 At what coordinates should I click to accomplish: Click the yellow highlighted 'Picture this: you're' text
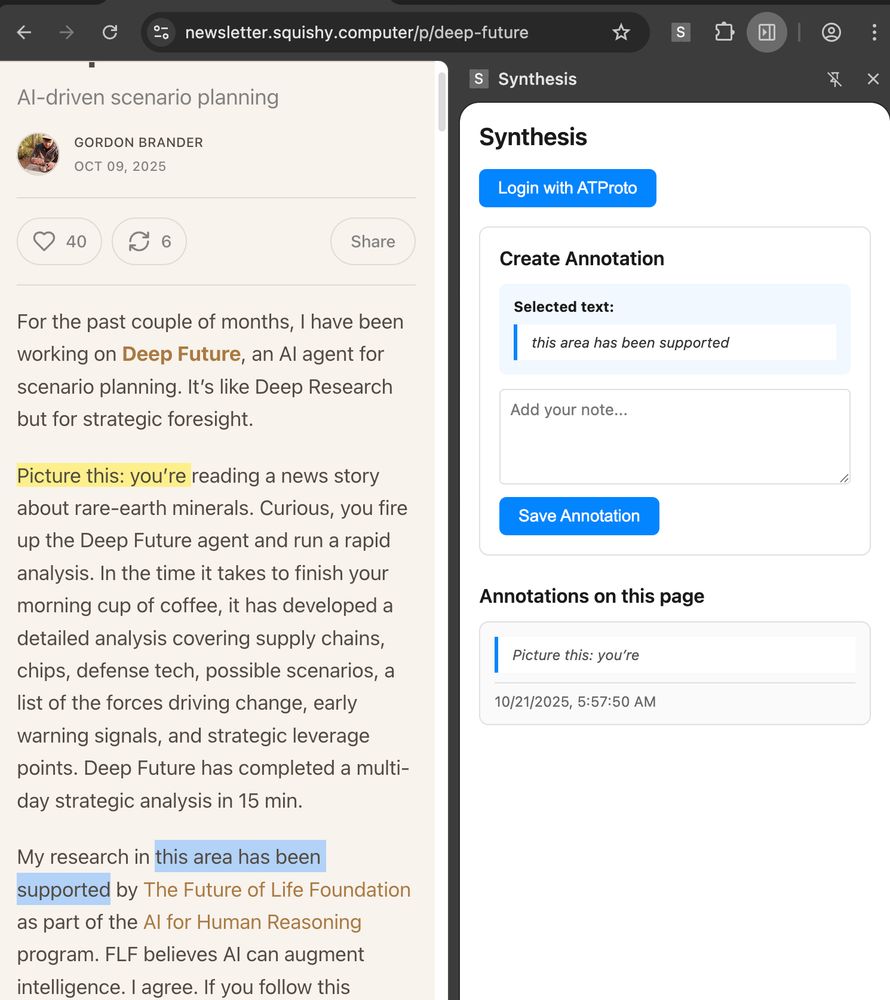click(103, 475)
